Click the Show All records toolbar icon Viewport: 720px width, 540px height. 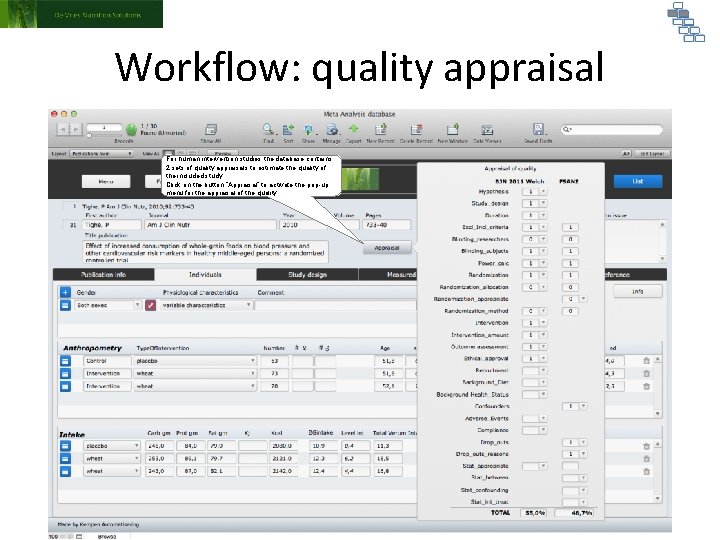[x=211, y=130]
